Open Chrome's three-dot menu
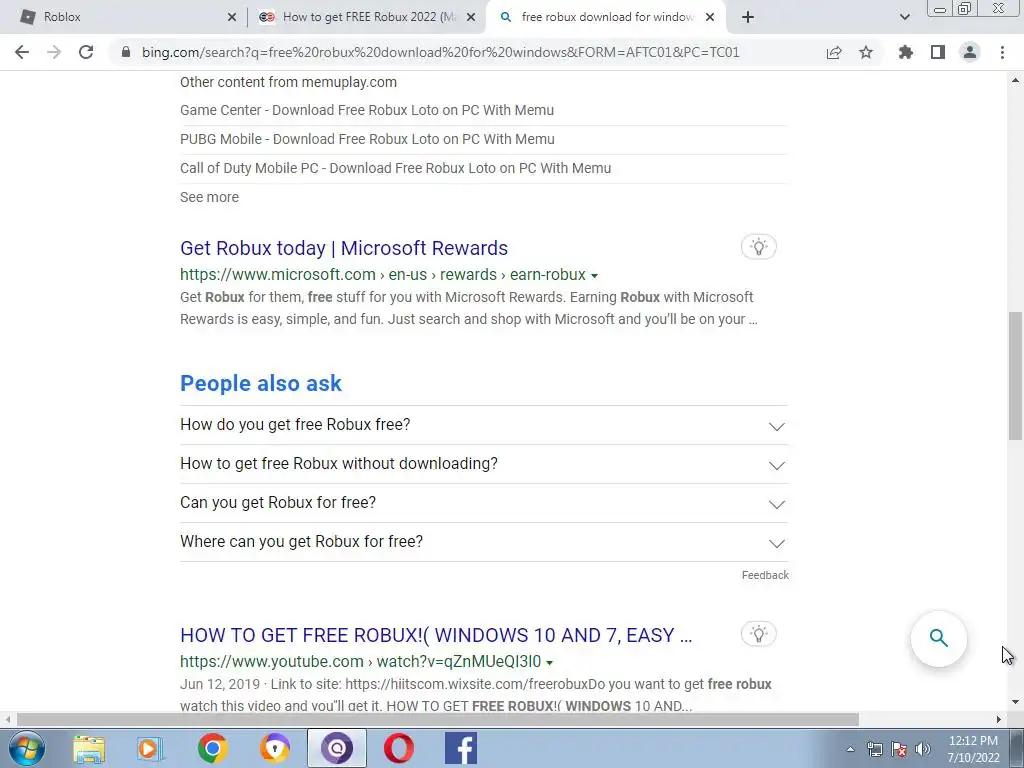This screenshot has width=1024, height=768. point(1002,52)
